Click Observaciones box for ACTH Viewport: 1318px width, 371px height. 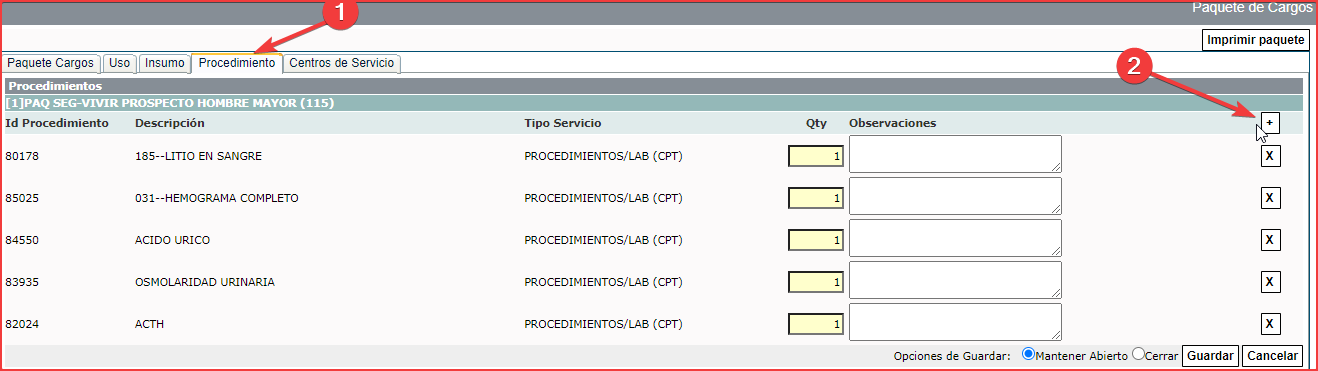pos(955,322)
